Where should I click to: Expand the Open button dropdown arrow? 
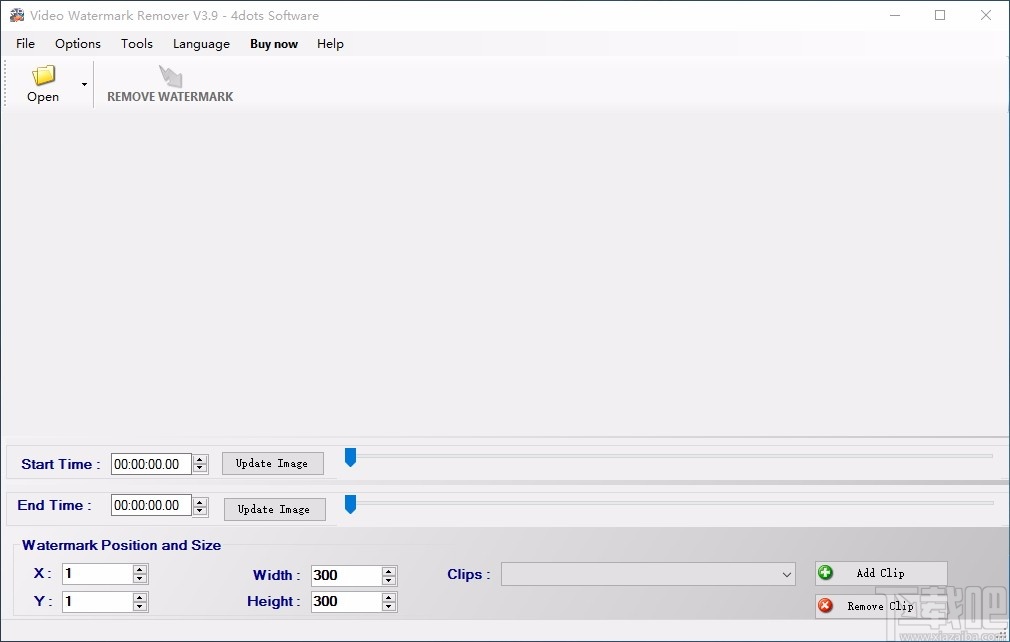(x=84, y=84)
